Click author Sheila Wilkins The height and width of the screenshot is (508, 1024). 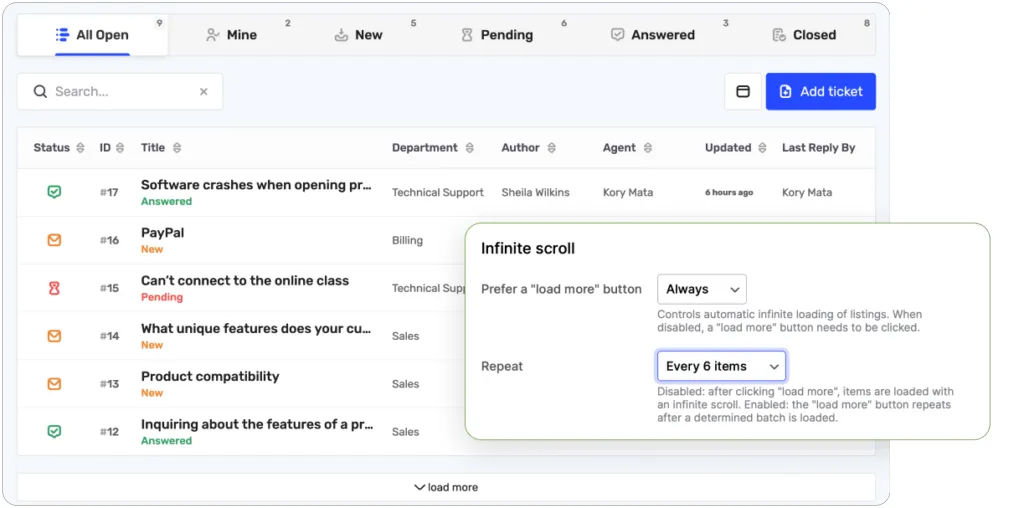tap(536, 193)
